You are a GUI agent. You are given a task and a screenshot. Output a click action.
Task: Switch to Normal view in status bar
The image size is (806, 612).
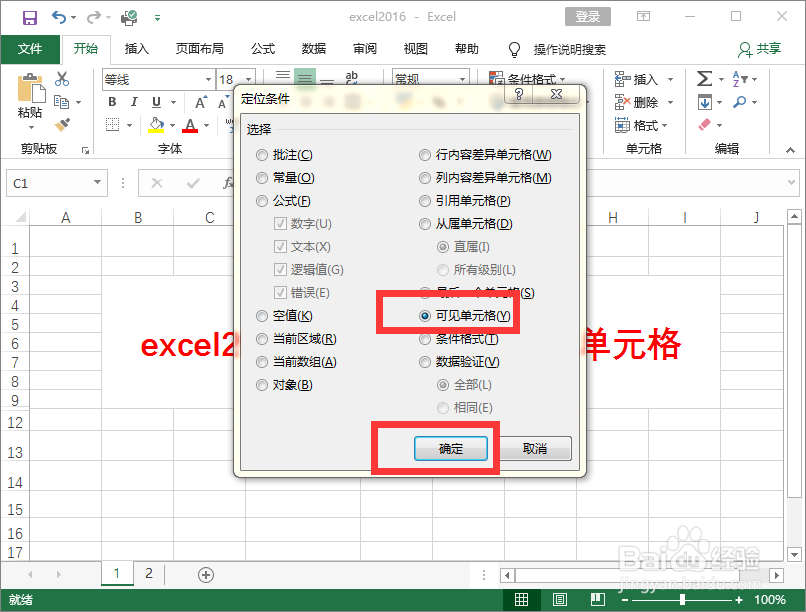click(521, 599)
